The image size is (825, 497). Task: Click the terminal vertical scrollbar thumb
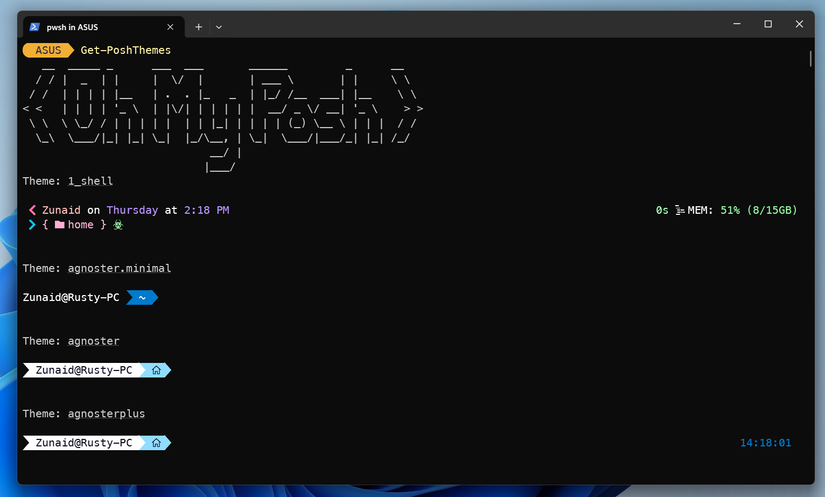pos(811,58)
